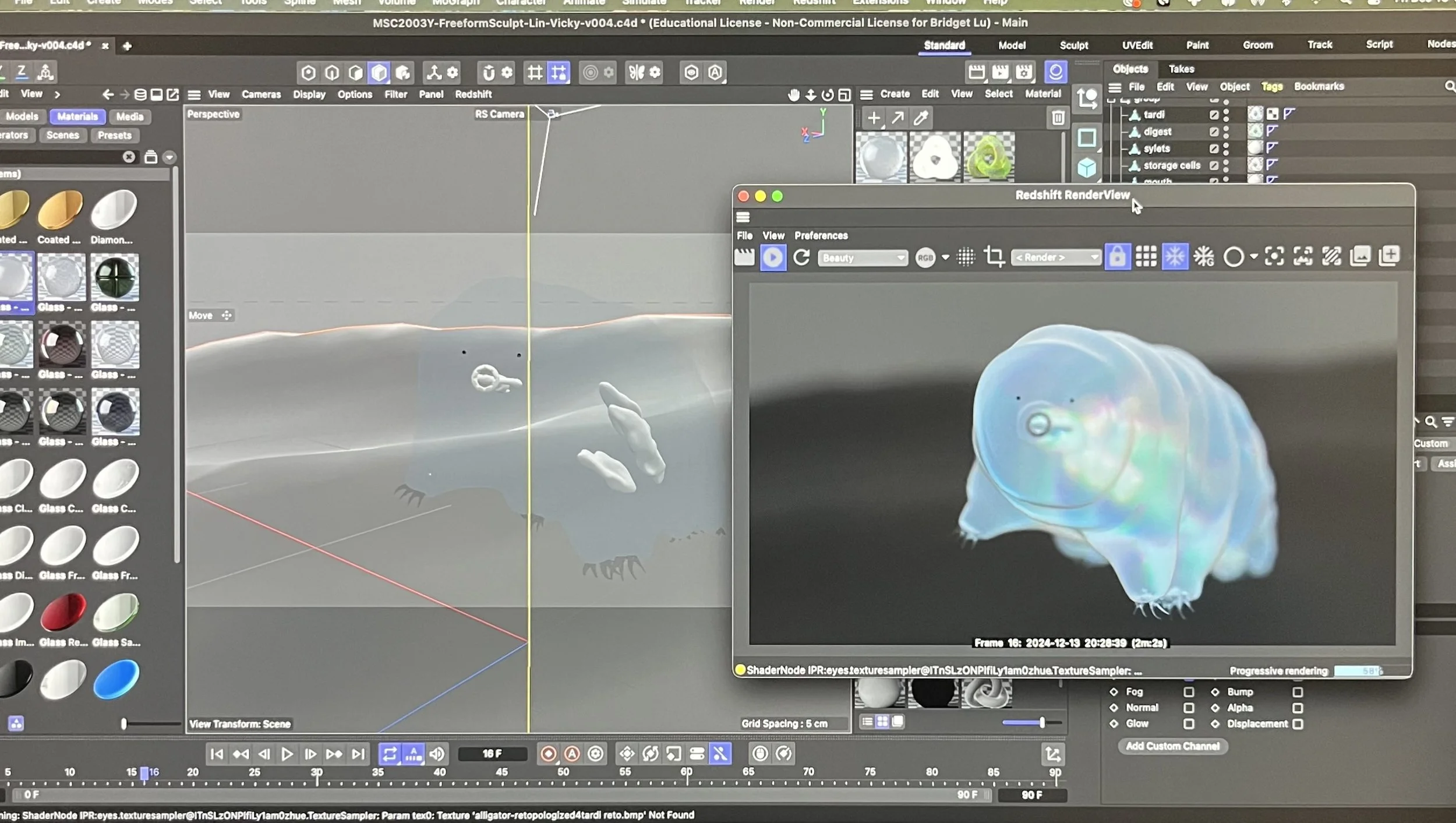
Task: Toggle timeline sound icon
Action: click(437, 754)
